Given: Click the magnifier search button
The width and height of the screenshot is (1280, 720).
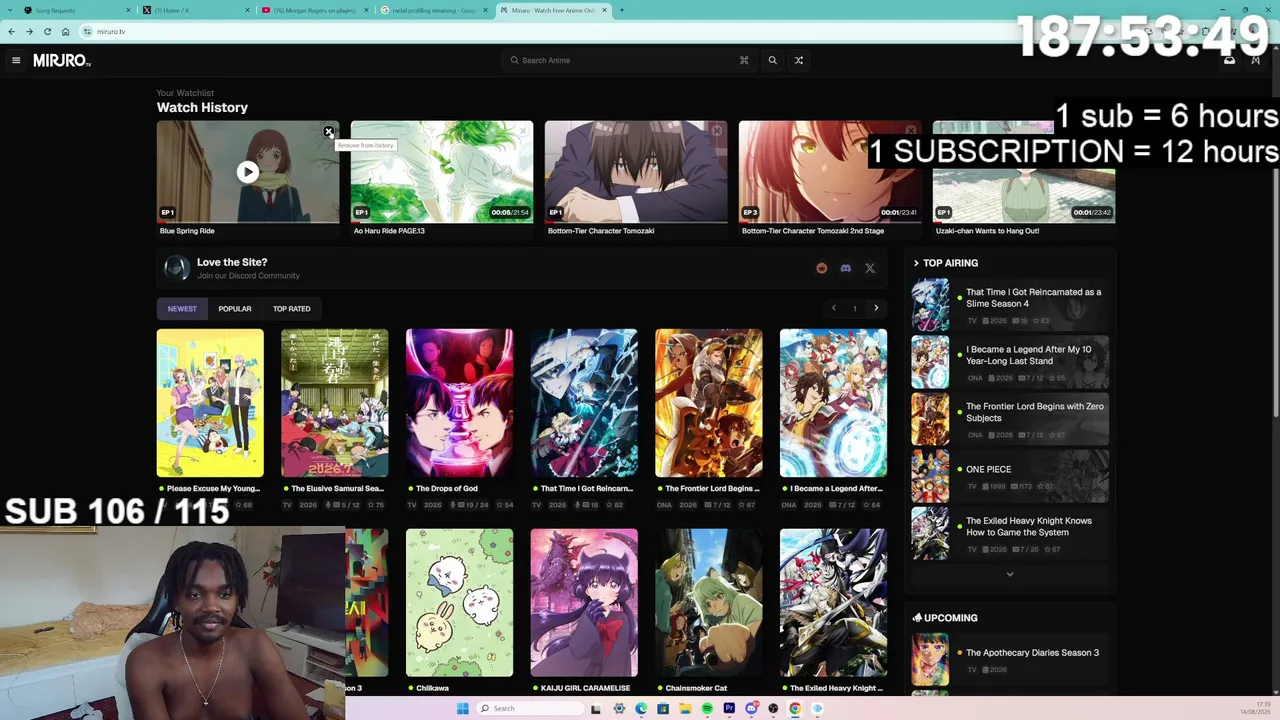Looking at the screenshot, I should (x=772, y=60).
